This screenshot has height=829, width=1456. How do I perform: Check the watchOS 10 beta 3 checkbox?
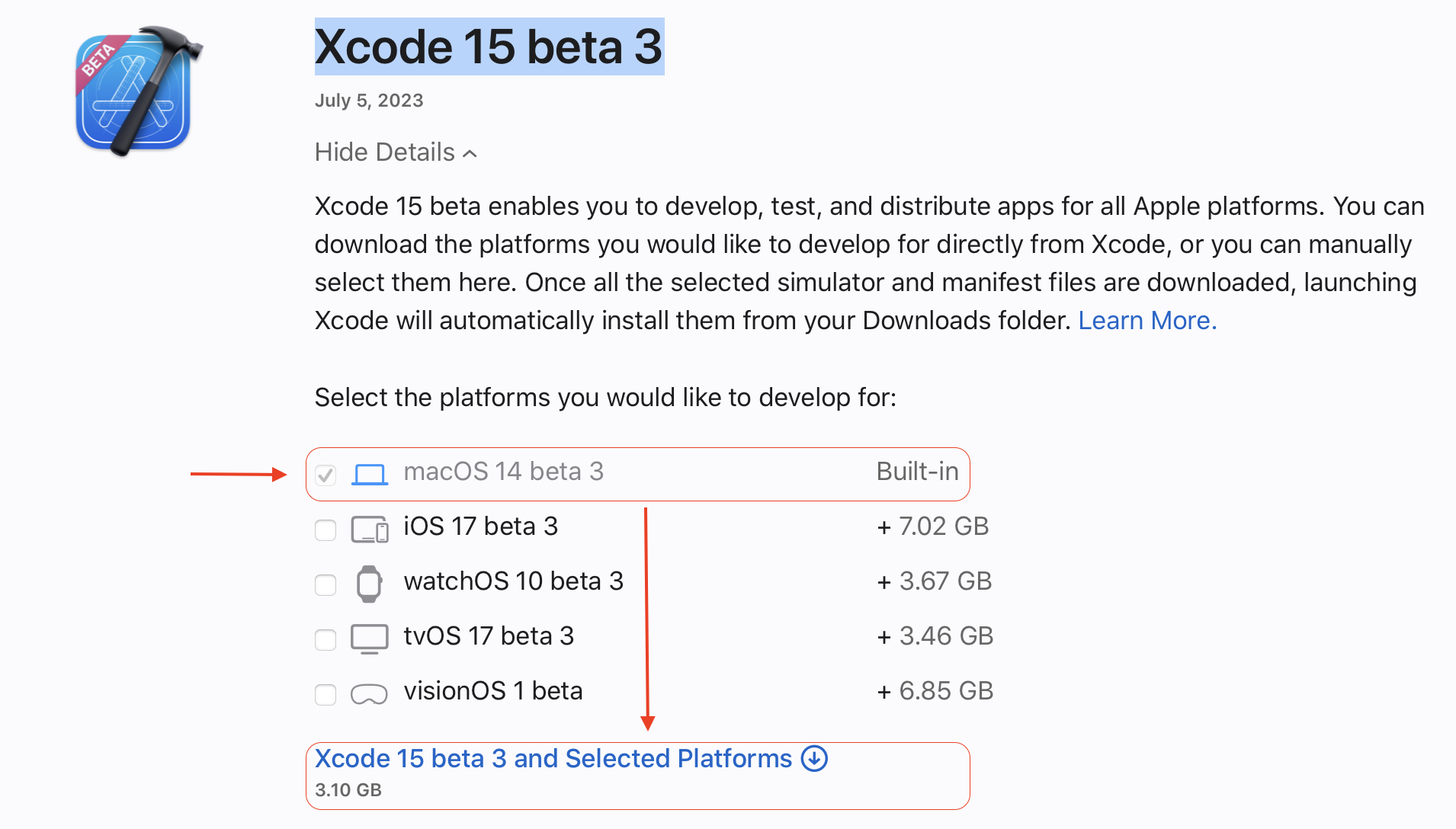coord(326,584)
